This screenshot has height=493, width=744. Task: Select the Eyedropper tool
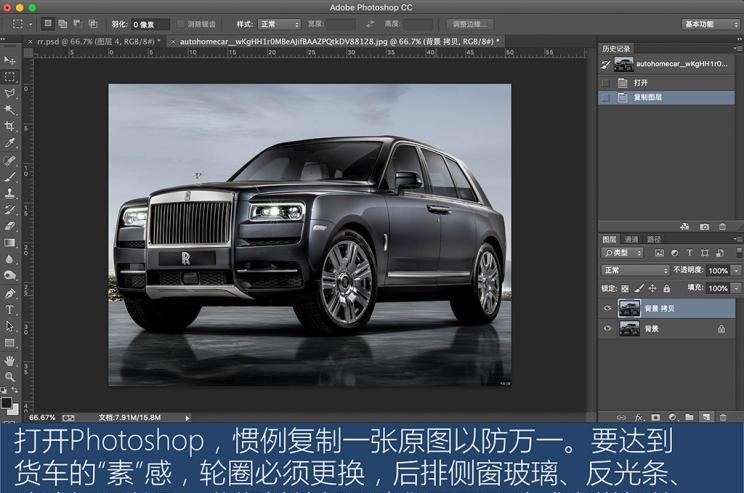click(9, 143)
